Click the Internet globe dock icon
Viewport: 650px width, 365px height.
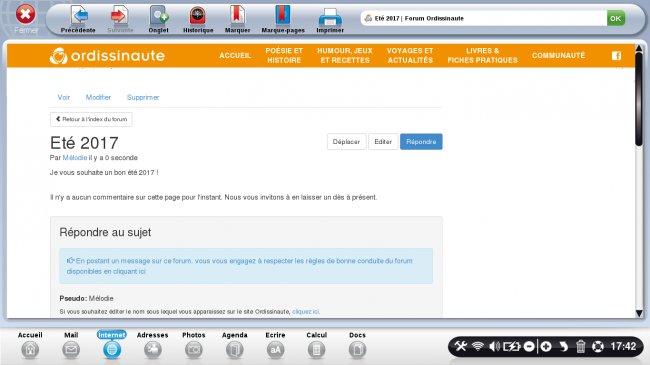pyautogui.click(x=112, y=350)
